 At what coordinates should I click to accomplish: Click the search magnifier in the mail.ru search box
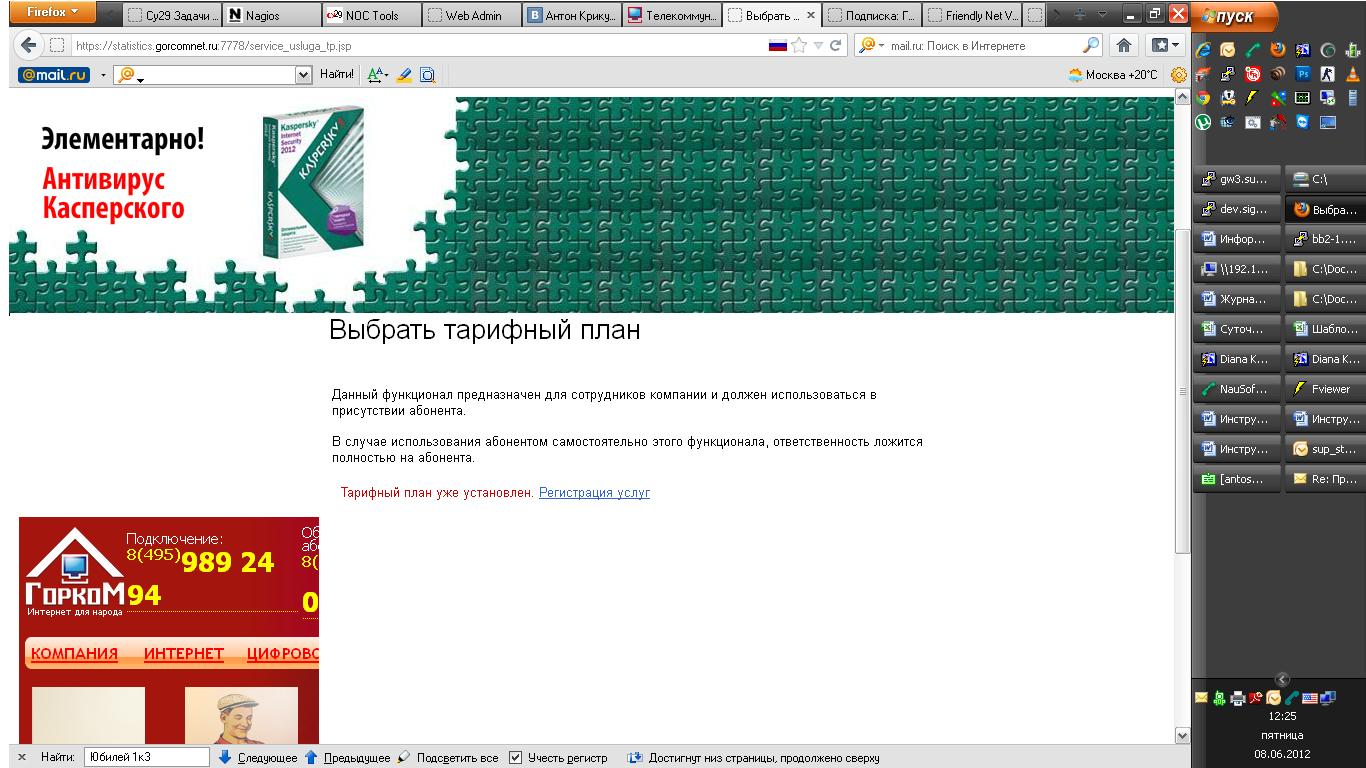pos(1091,45)
